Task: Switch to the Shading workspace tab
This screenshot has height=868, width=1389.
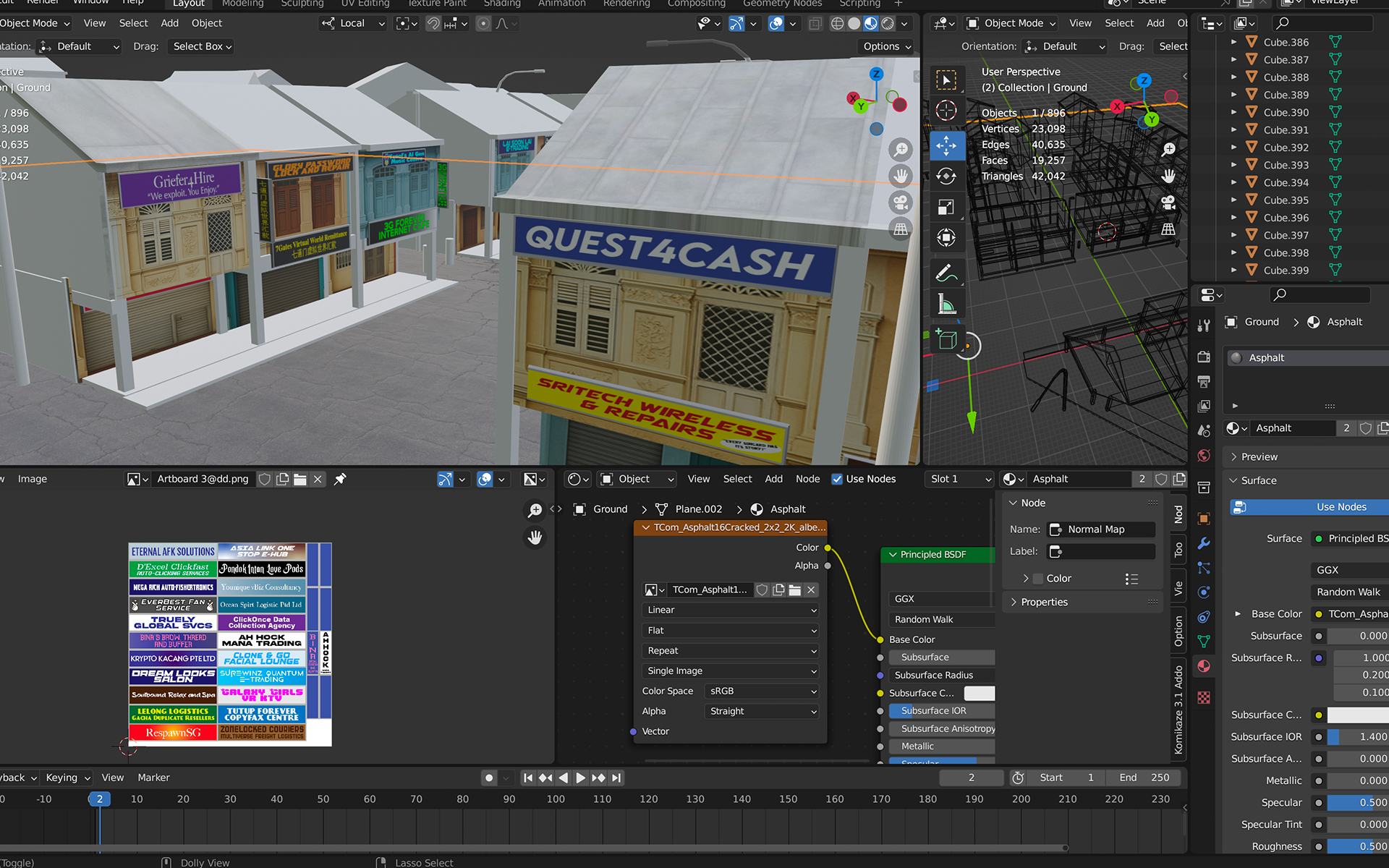Action: click(502, 4)
